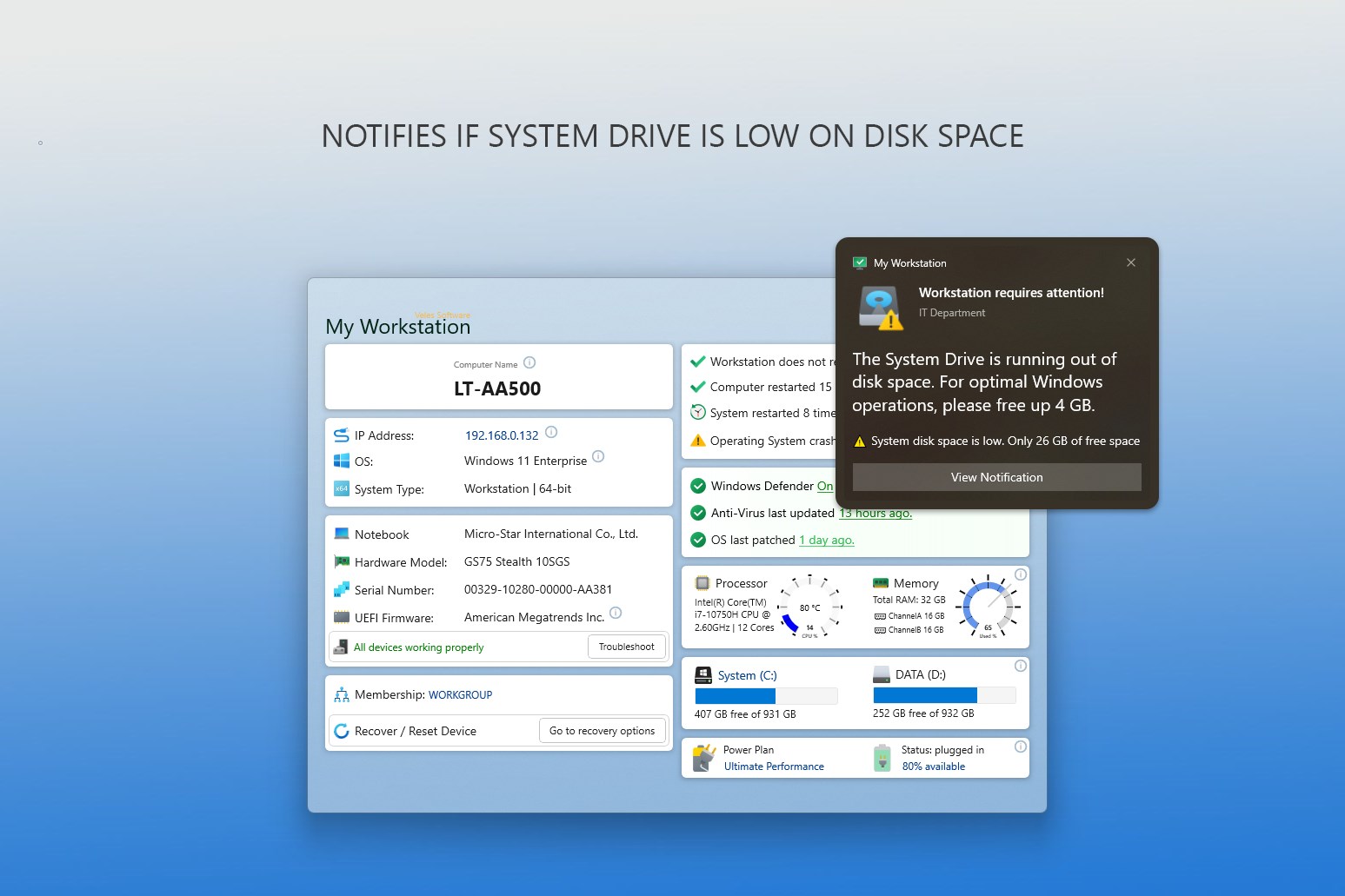Click the warning icon beside Operating System crash

[697, 441]
